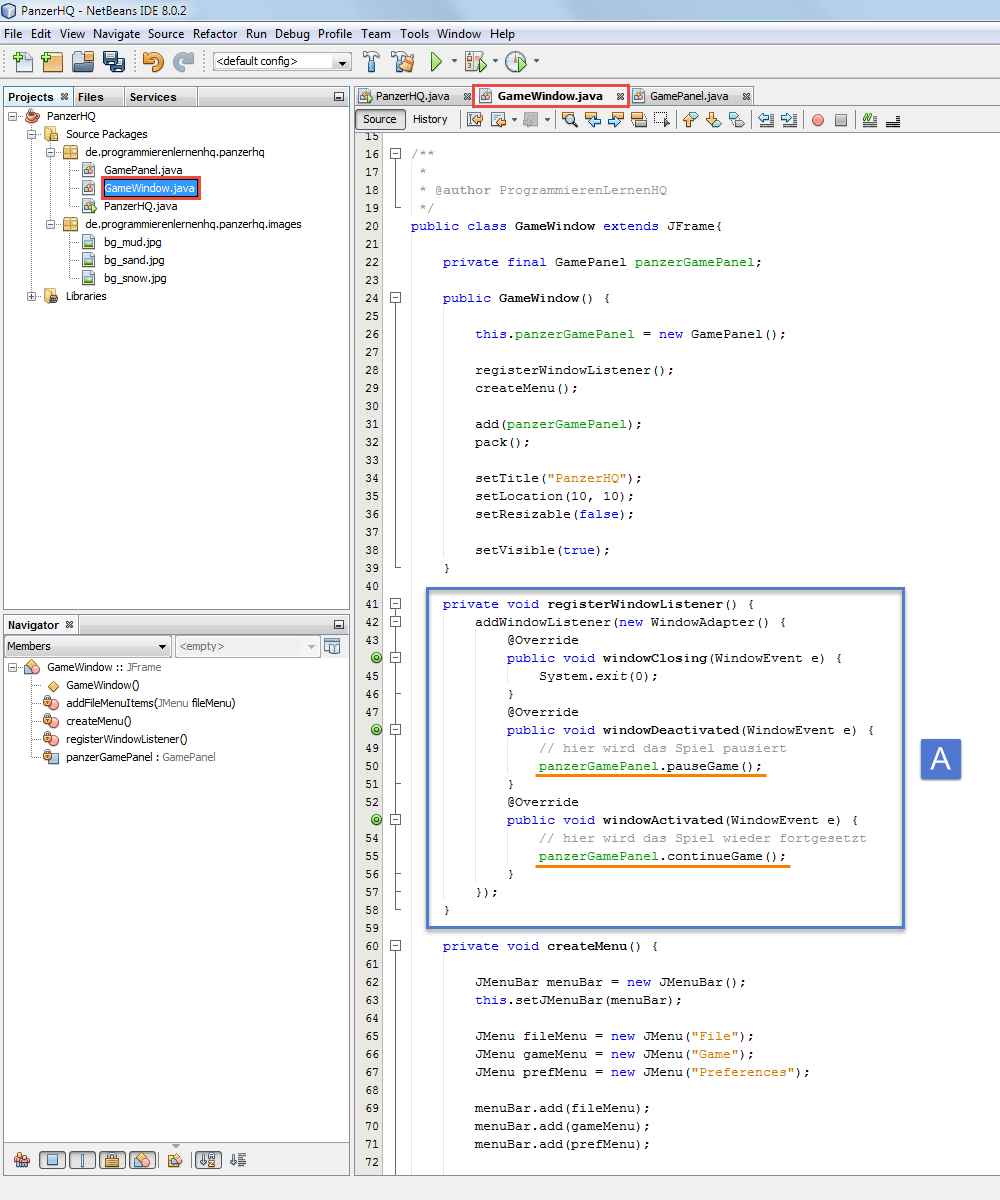Click the Stop Macro Recording icon

pos(841,120)
